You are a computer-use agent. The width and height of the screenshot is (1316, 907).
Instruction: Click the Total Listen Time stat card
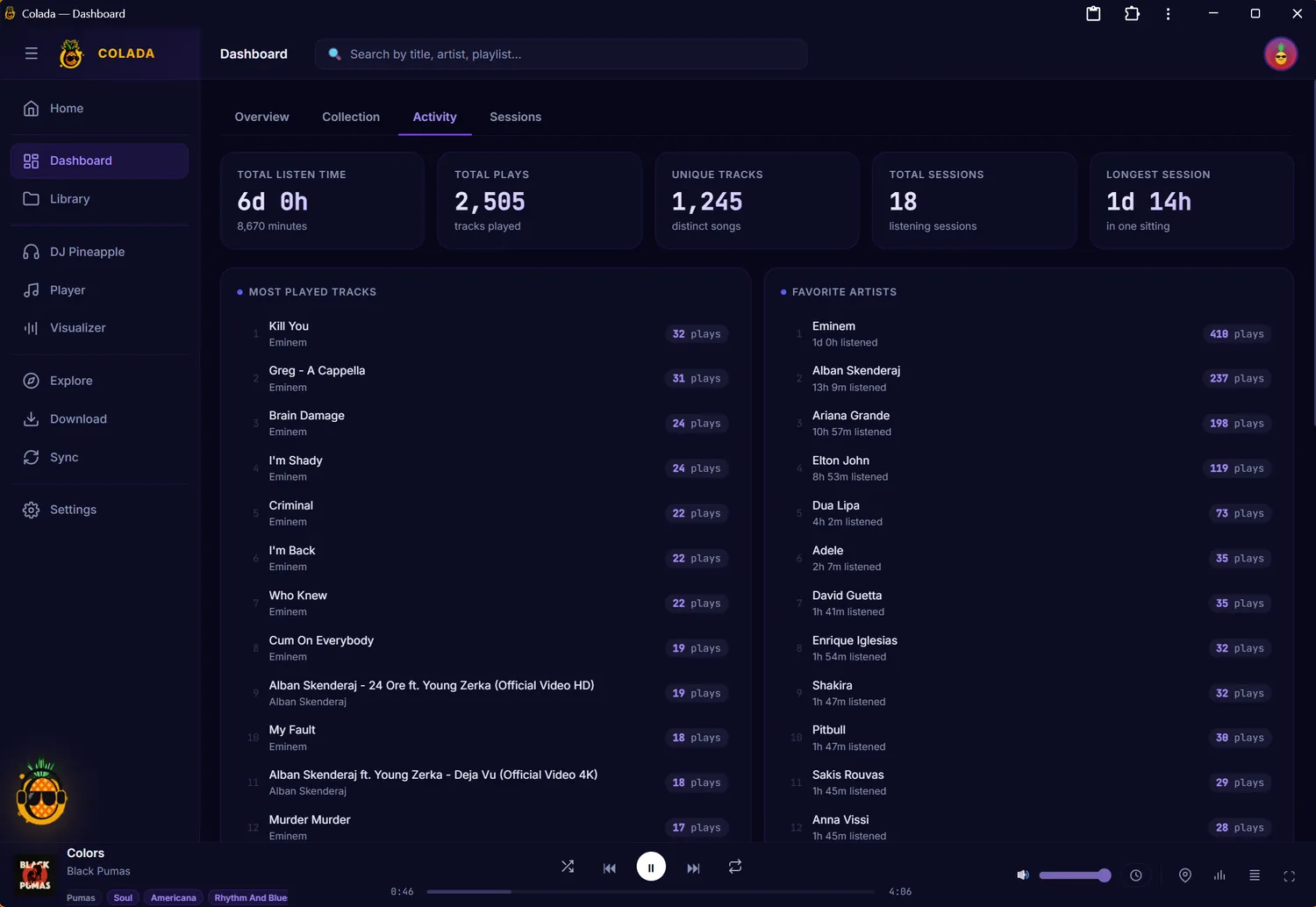click(322, 201)
